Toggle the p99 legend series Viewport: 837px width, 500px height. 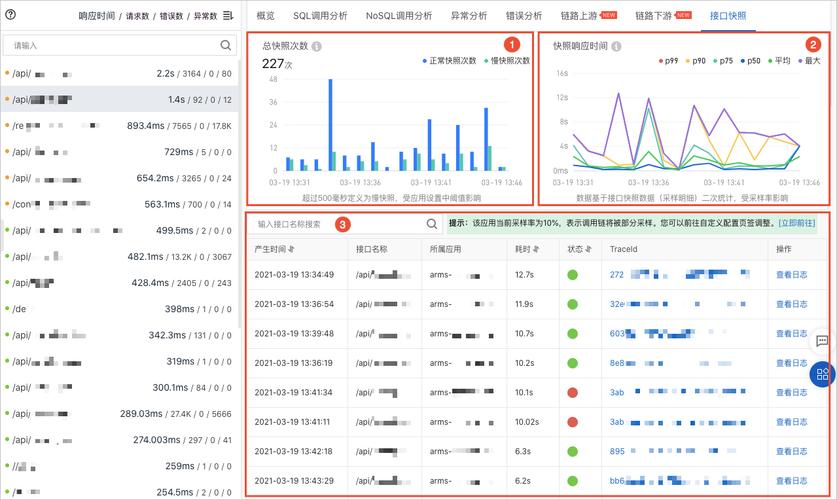click(669, 61)
